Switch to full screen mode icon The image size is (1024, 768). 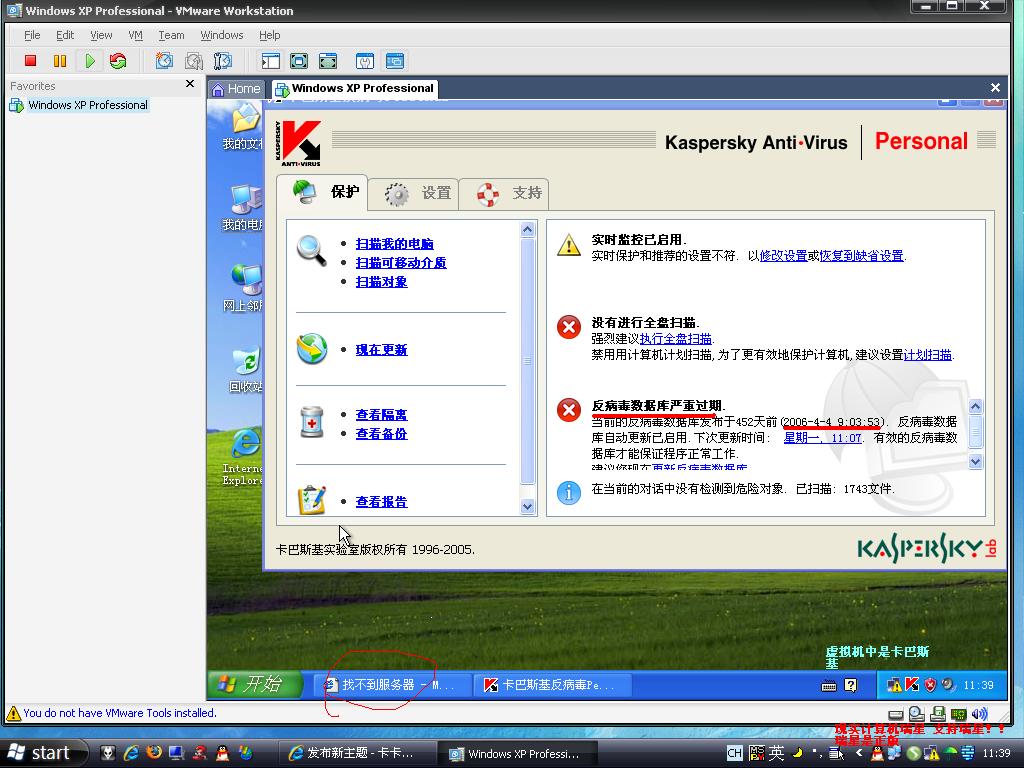tap(298, 61)
